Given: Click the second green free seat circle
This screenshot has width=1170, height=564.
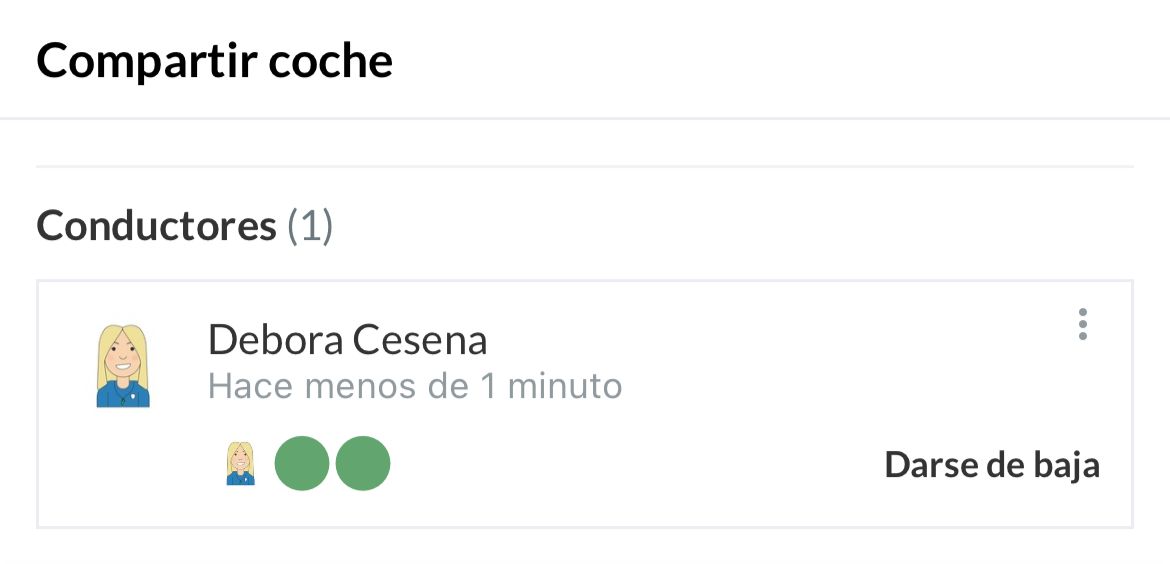Looking at the screenshot, I should pos(362,464).
